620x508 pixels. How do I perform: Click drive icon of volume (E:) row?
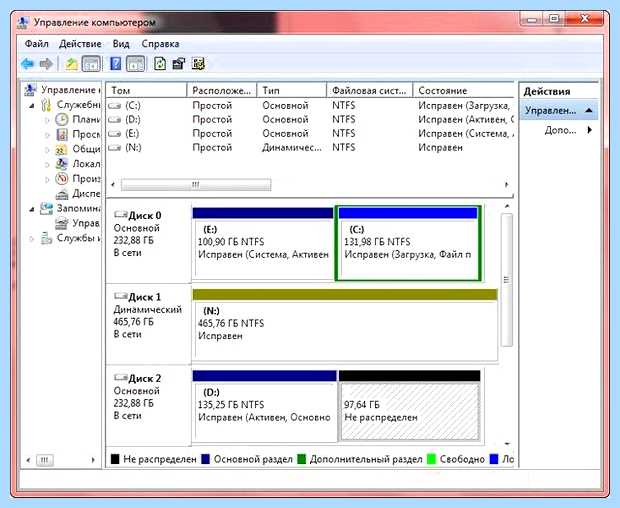(115, 134)
